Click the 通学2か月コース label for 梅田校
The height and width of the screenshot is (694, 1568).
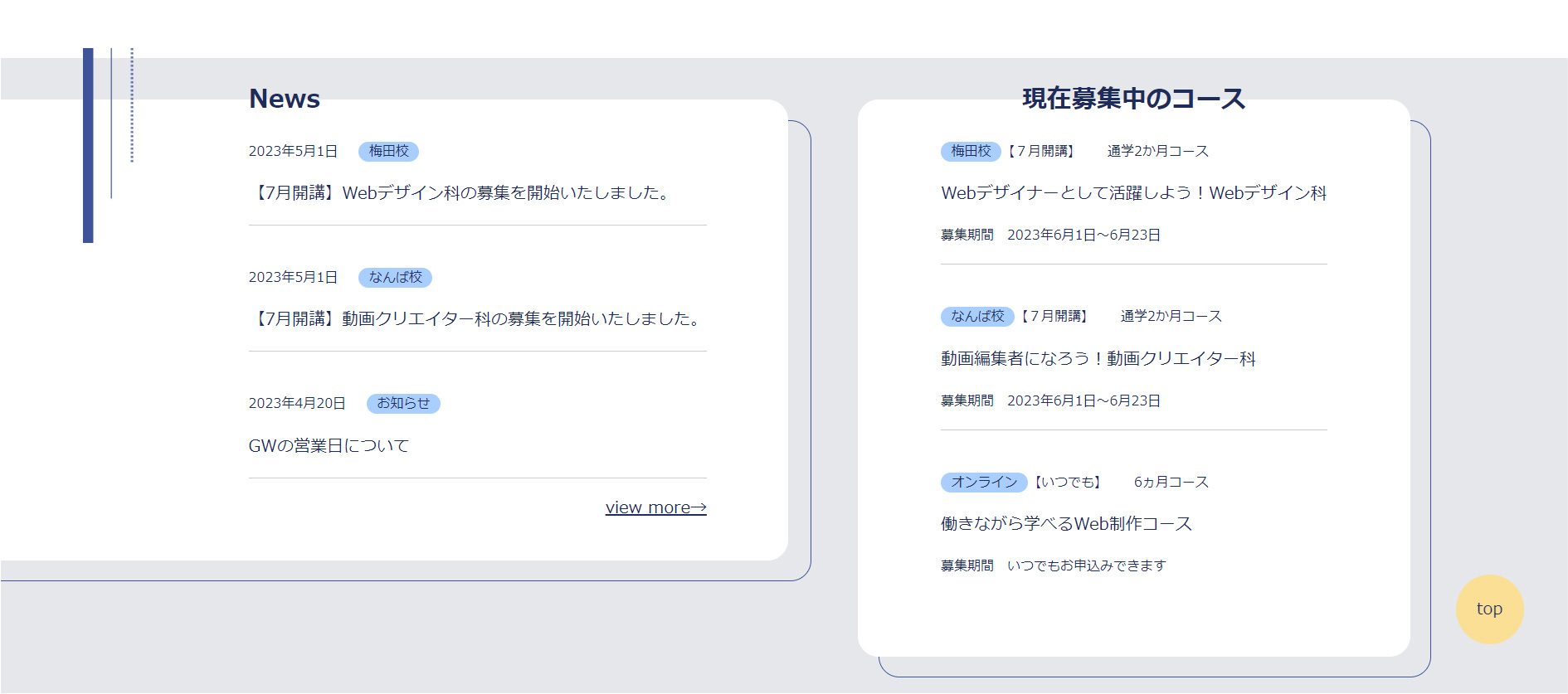1157,151
